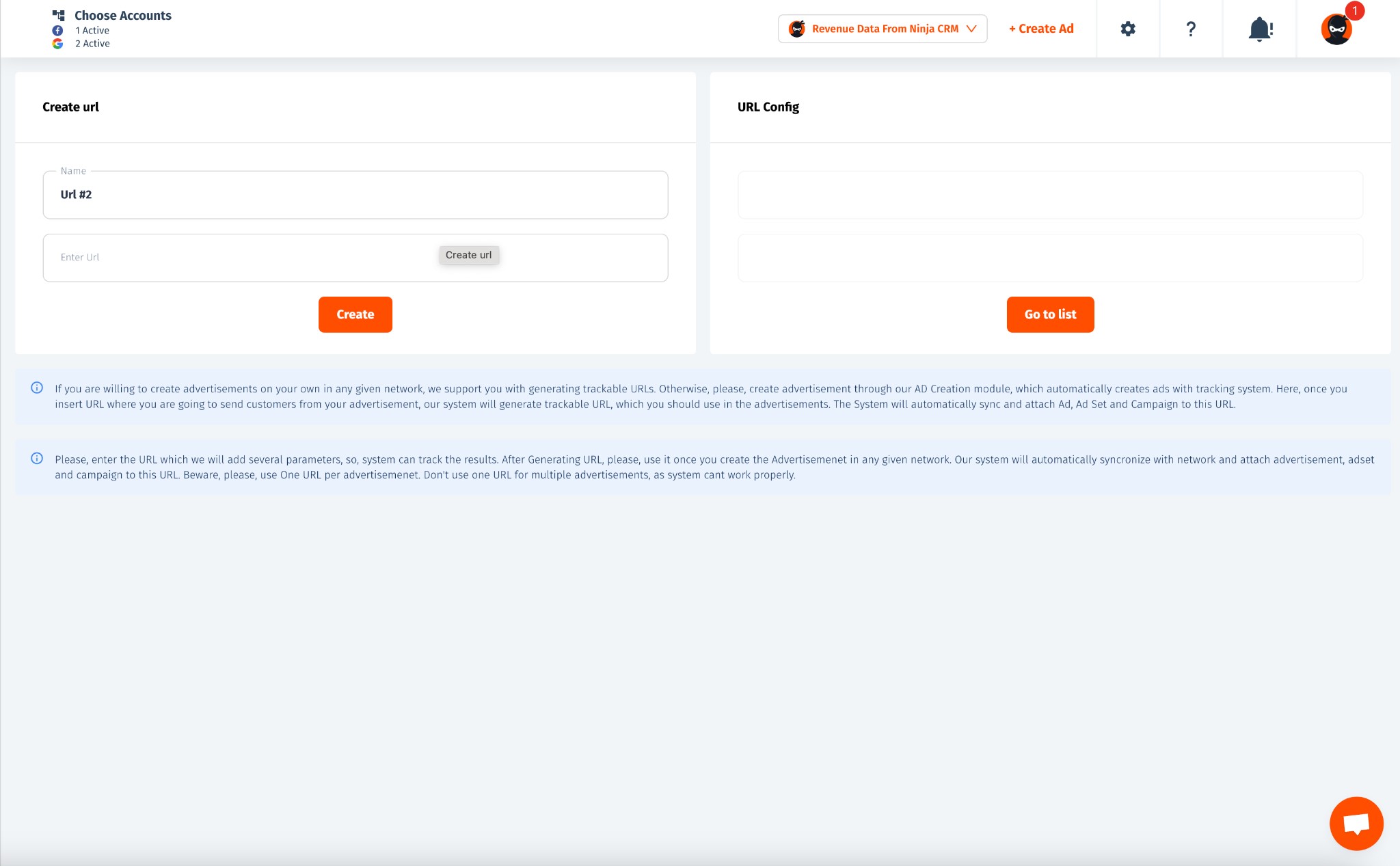Expand the Revenue Data From Ninja CRM dropdown
Viewport: 1400px width, 866px height.
(885, 29)
